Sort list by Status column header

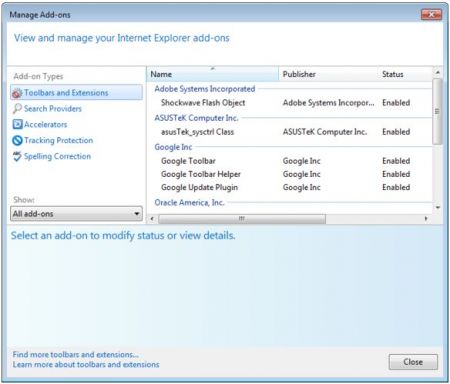point(405,74)
